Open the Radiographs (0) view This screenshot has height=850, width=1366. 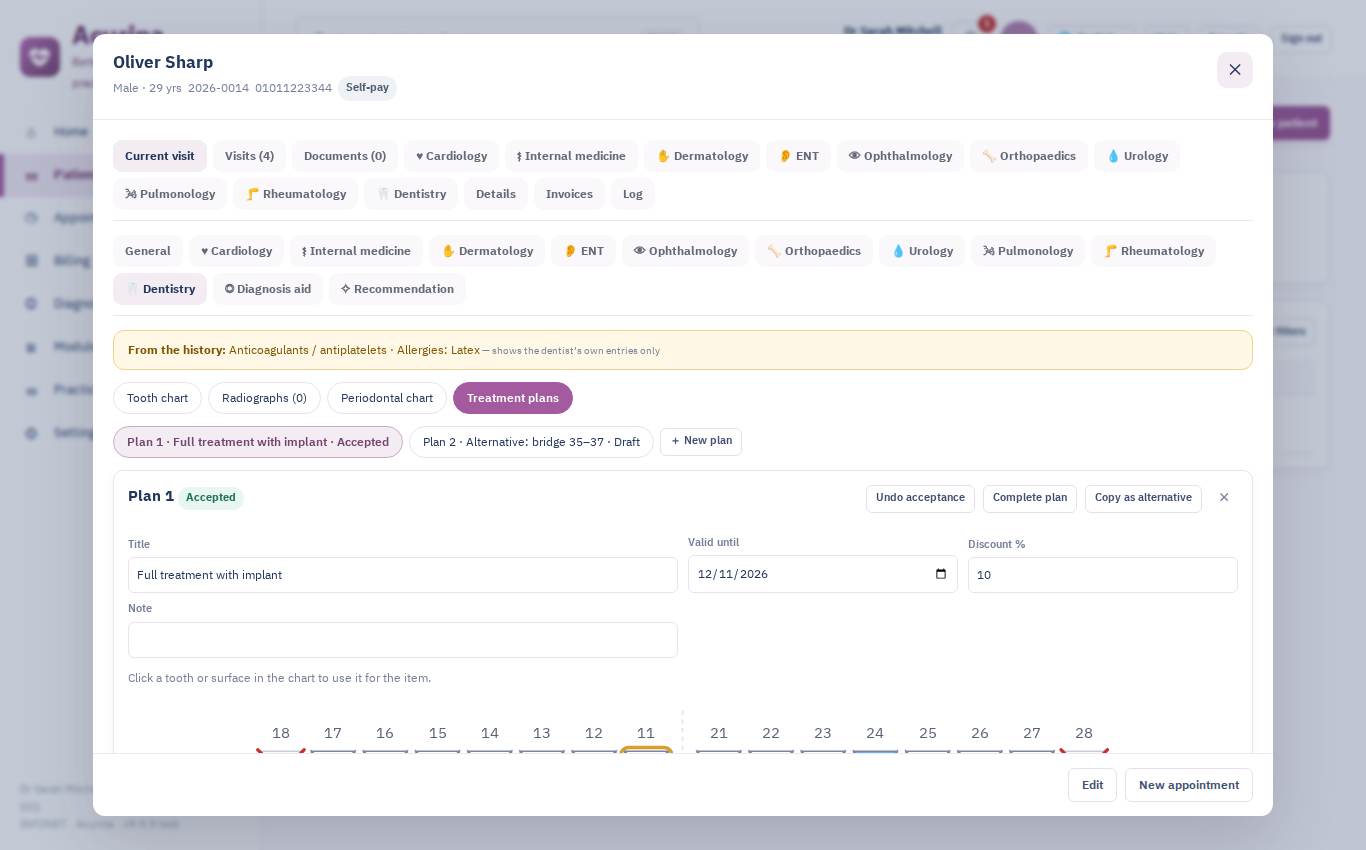pos(264,398)
